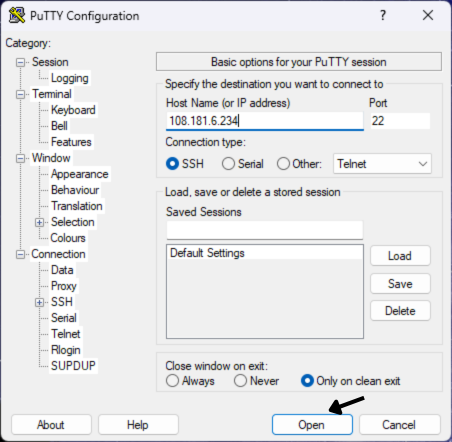Select the Other connection type radio
Screen dimensions: 452x442
point(283,164)
